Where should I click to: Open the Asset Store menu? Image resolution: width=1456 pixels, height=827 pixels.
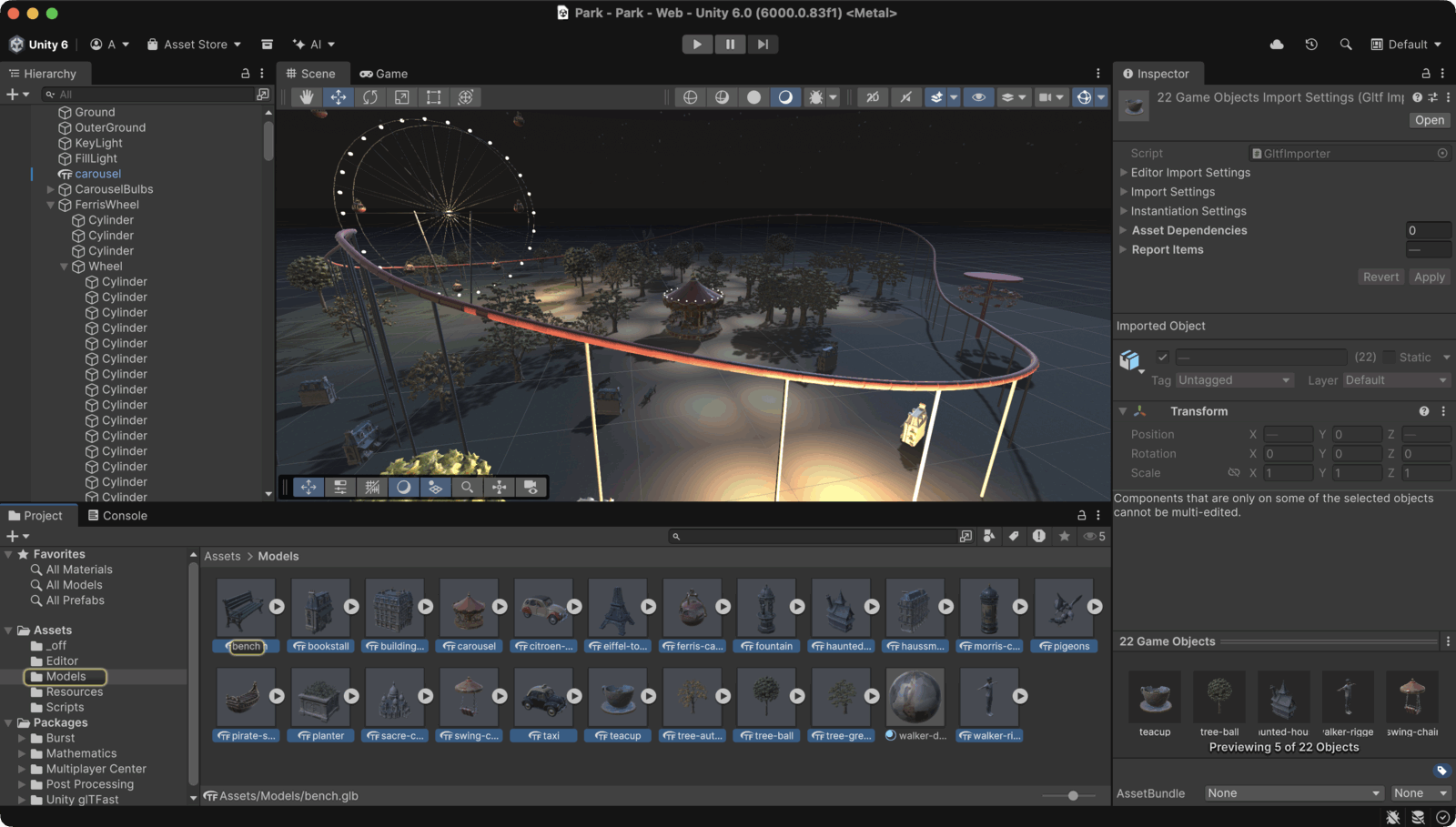tap(194, 45)
